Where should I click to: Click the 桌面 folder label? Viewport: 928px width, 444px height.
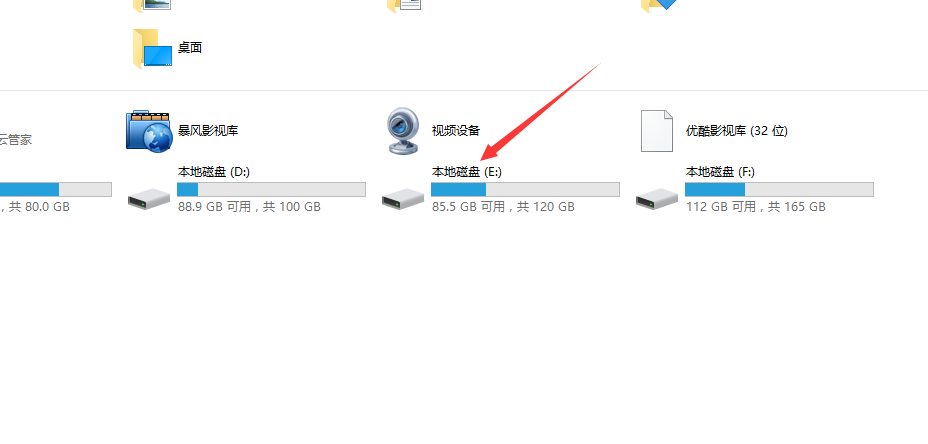click(190, 48)
